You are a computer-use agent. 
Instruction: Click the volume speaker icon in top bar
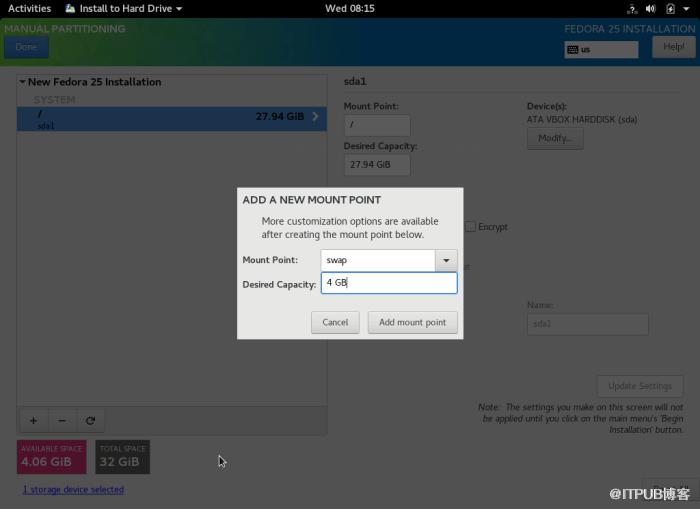651,8
